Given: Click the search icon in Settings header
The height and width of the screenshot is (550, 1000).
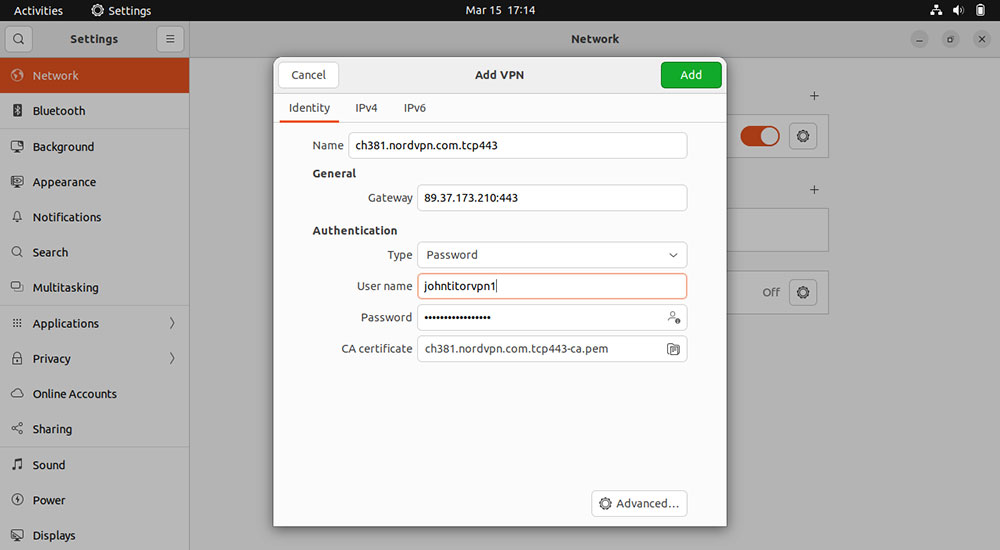Looking at the screenshot, I should (x=18, y=39).
